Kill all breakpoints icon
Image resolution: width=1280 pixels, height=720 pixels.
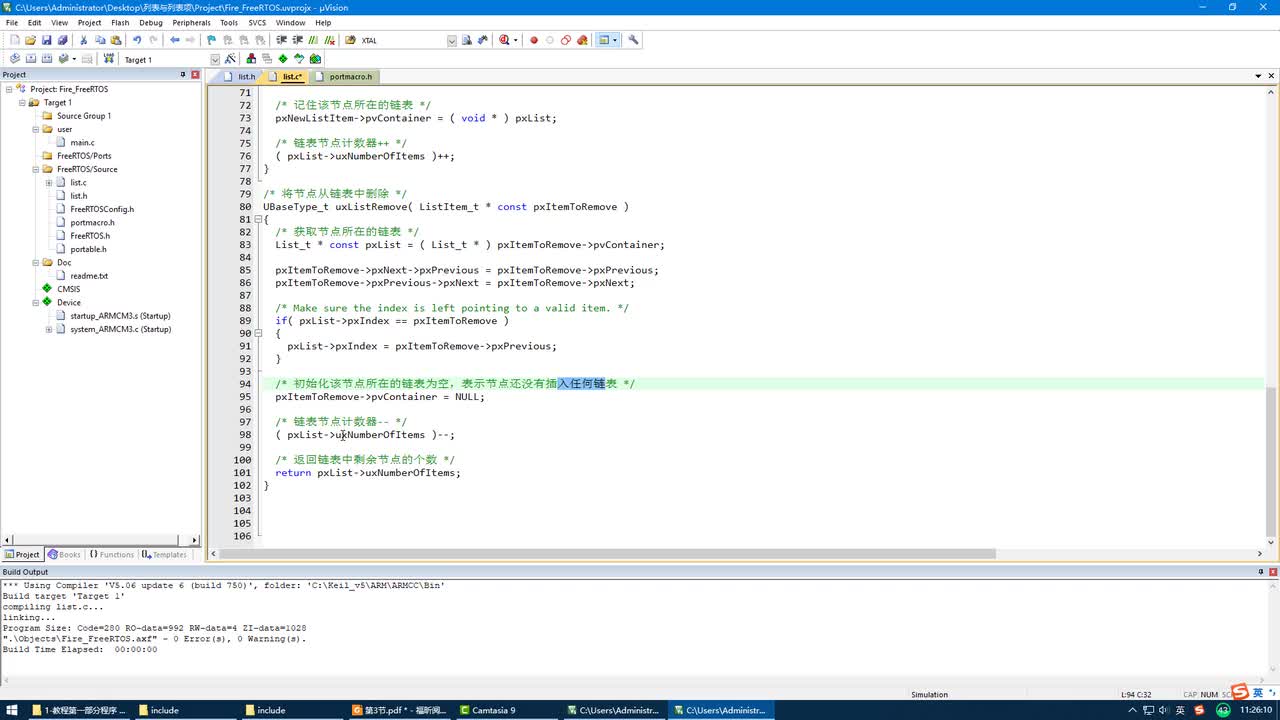click(582, 40)
